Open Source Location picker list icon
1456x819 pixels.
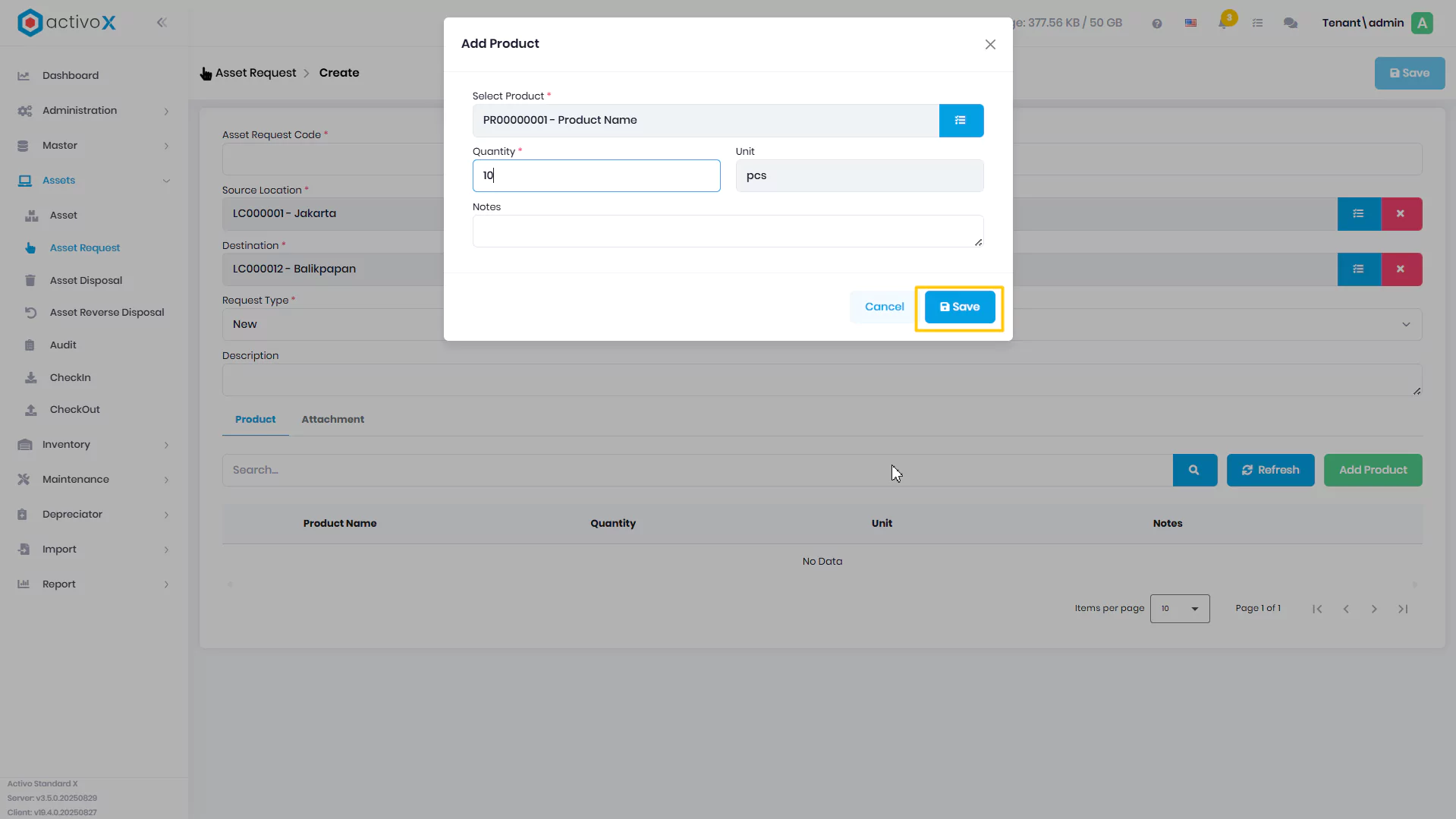click(1359, 214)
